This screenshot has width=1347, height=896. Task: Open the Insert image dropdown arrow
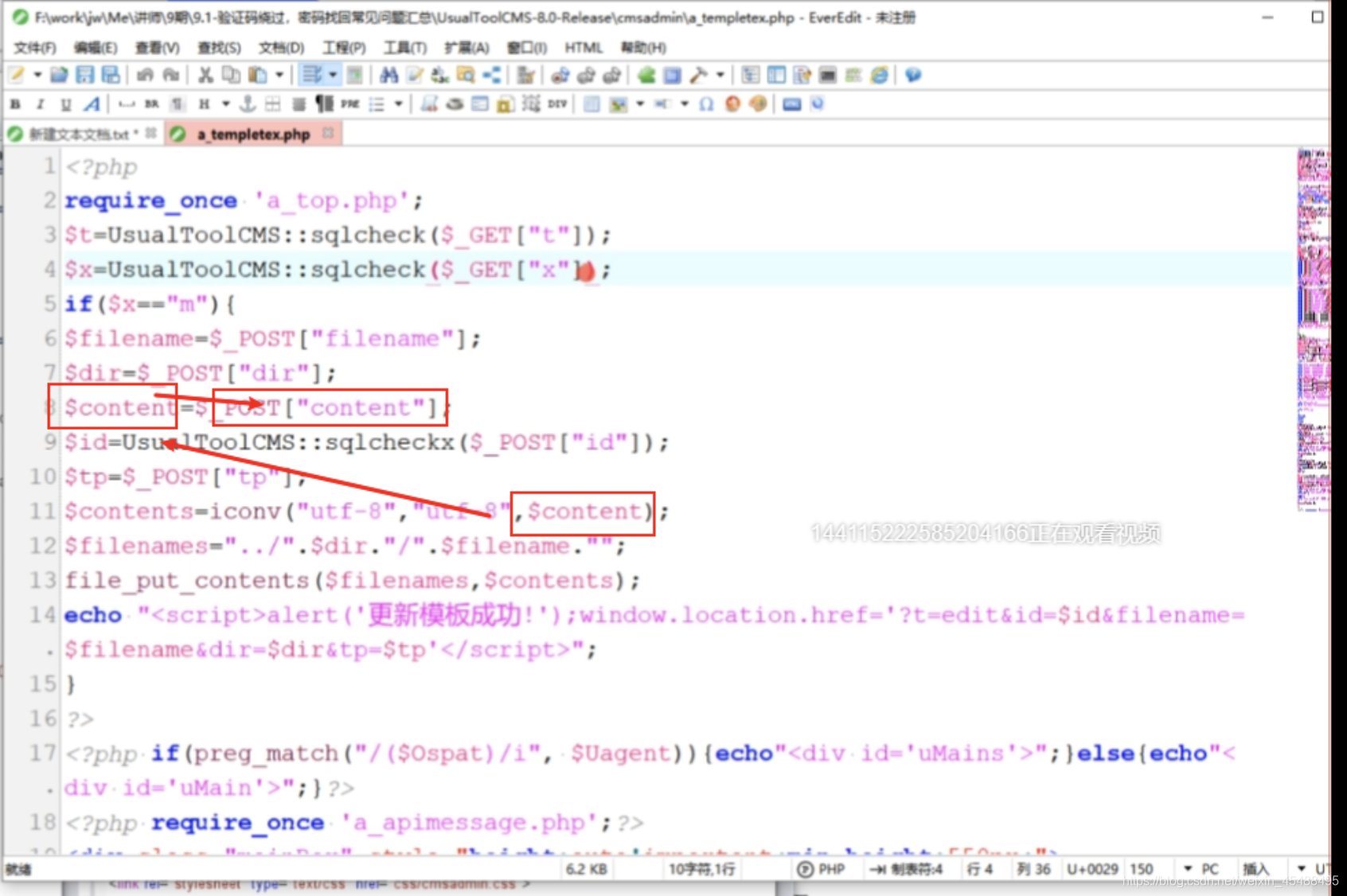(x=640, y=103)
